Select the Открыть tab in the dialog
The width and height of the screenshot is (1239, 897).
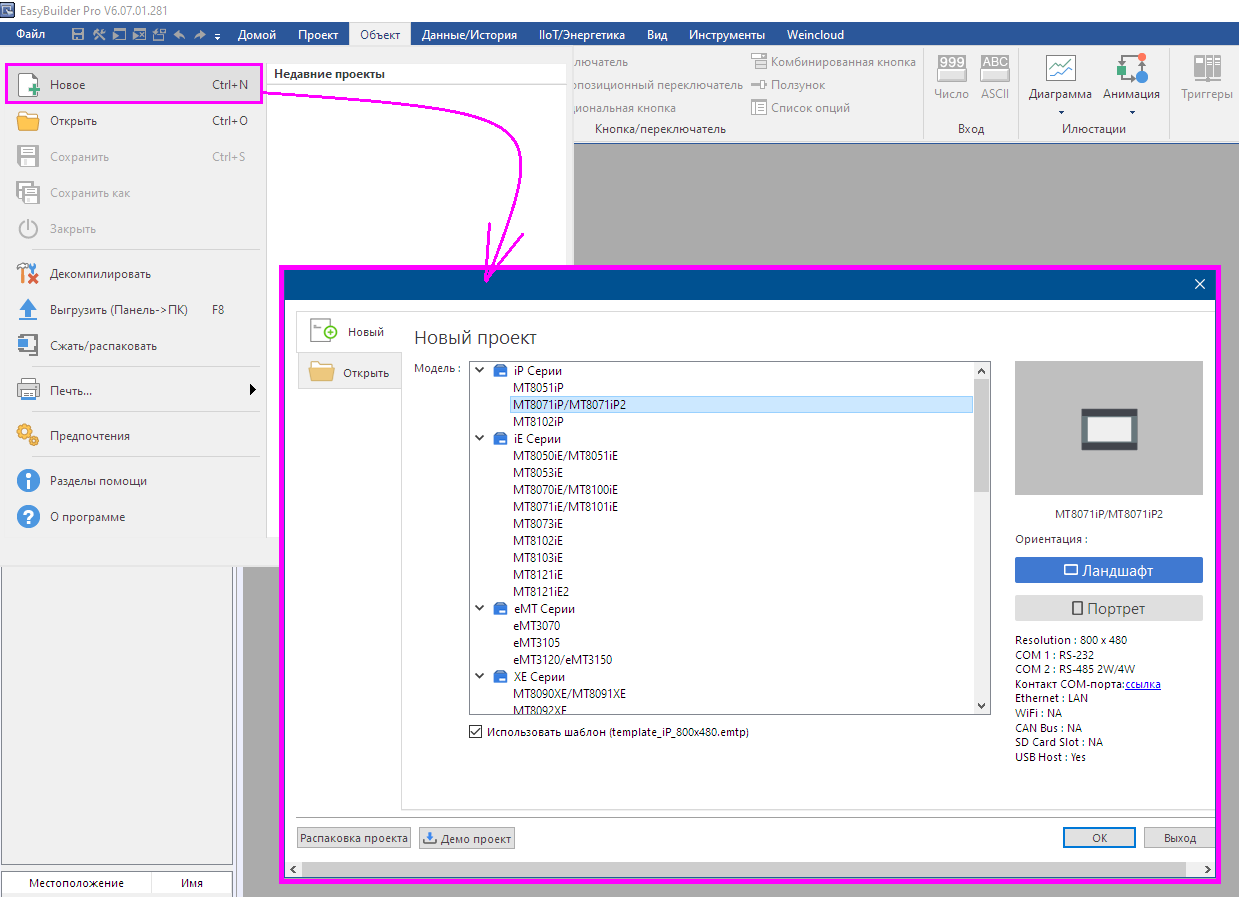(349, 372)
